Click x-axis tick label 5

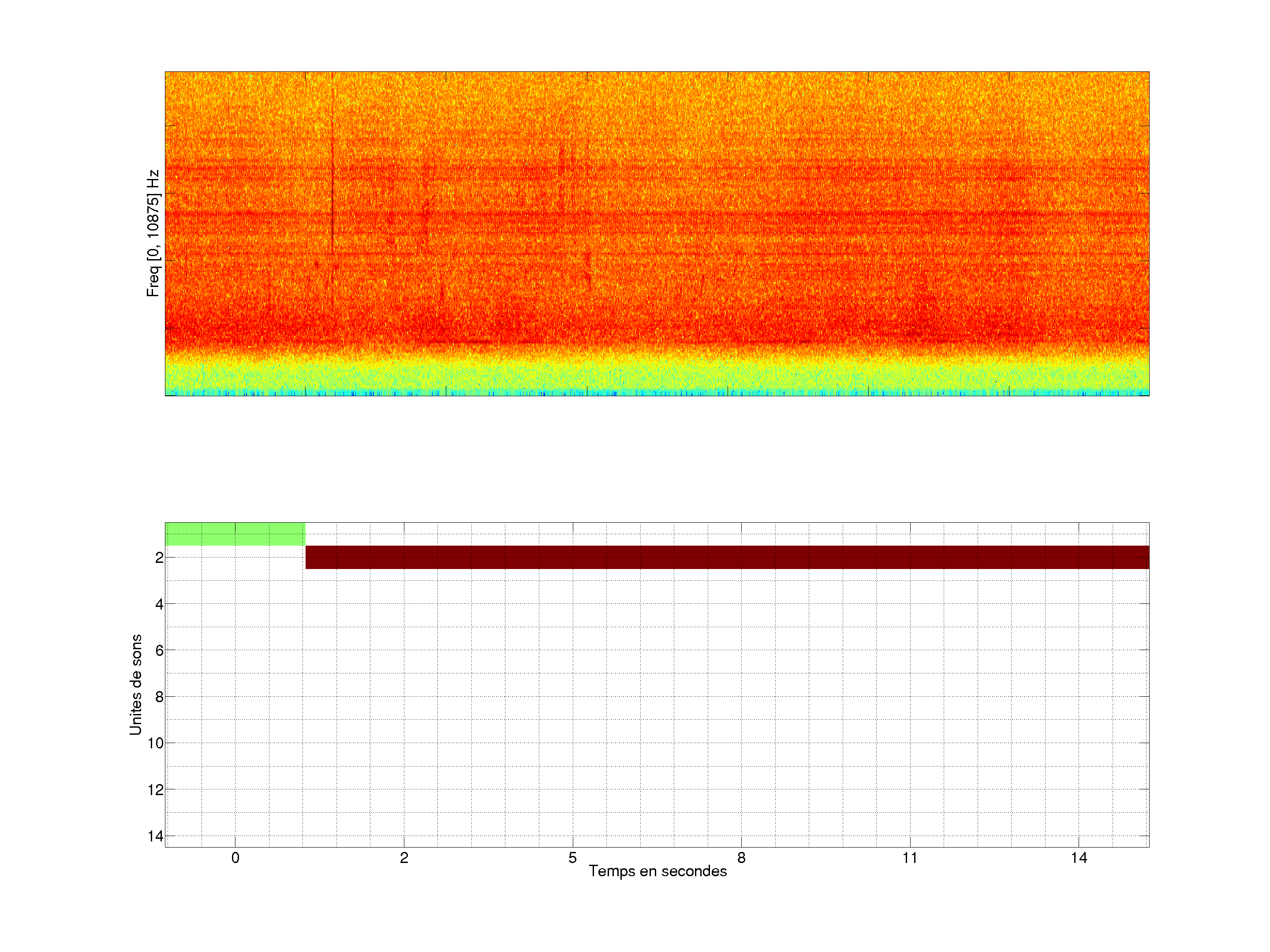[x=572, y=858]
